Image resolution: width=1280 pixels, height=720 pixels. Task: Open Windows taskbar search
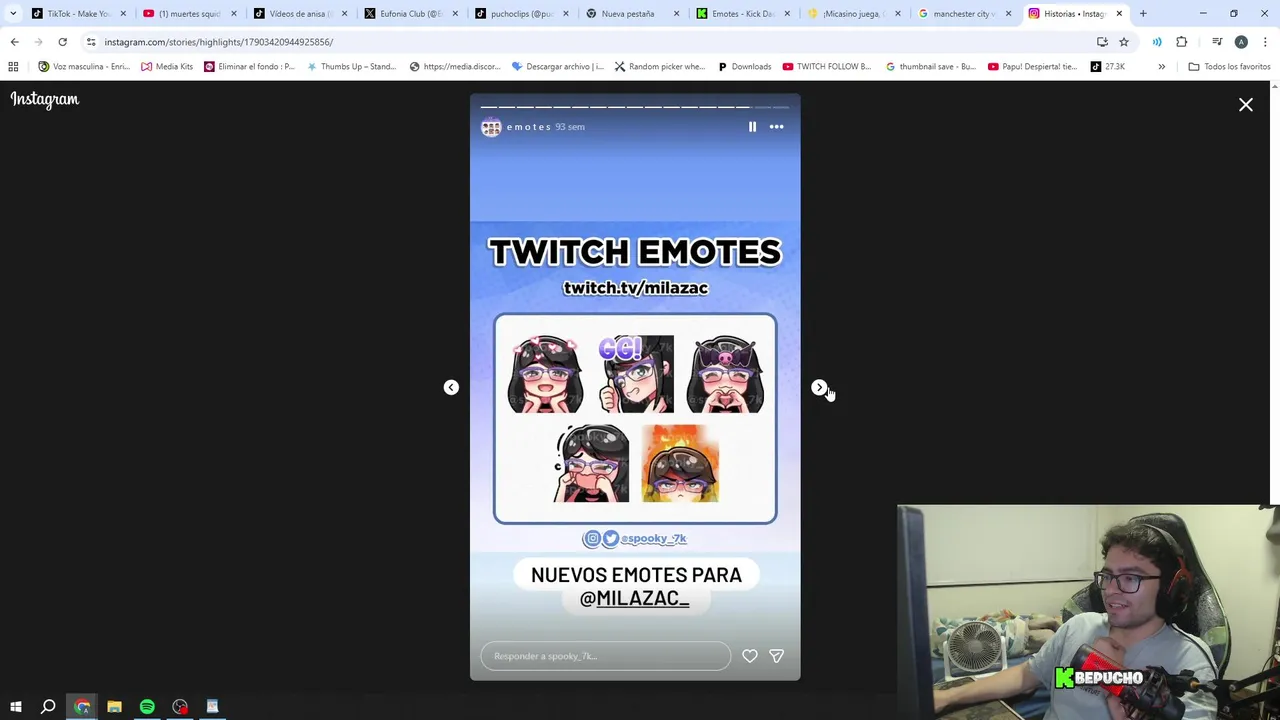tap(48, 707)
